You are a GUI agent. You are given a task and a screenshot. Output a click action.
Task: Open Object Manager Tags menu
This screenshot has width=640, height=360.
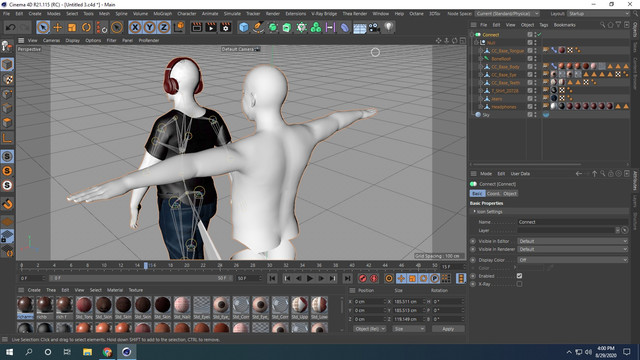(x=544, y=25)
